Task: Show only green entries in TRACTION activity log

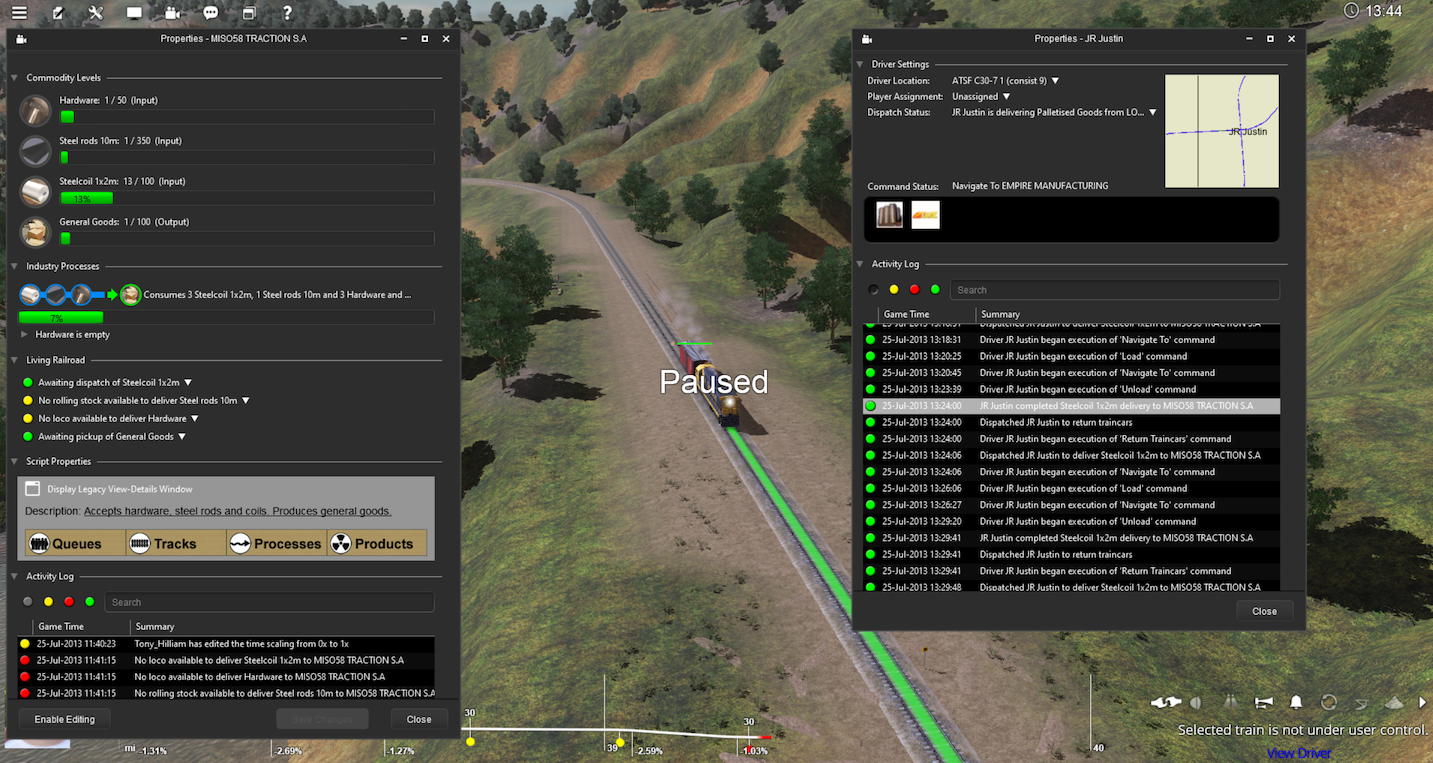Action: tap(89, 601)
